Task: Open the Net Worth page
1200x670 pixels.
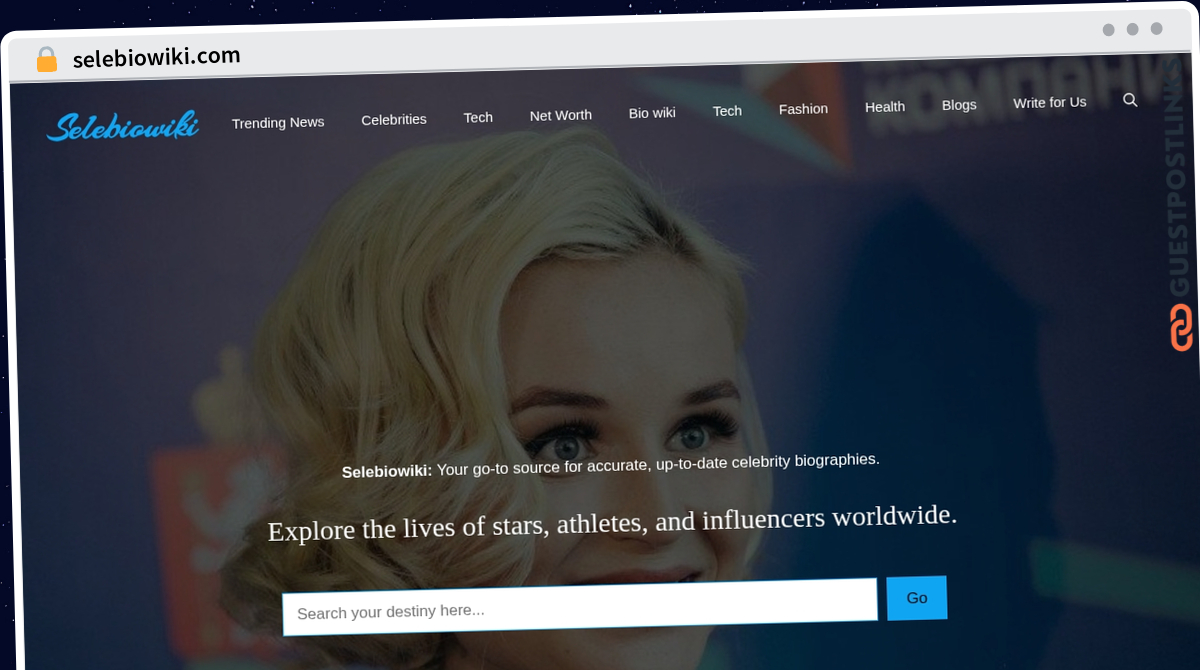Action: pos(561,115)
